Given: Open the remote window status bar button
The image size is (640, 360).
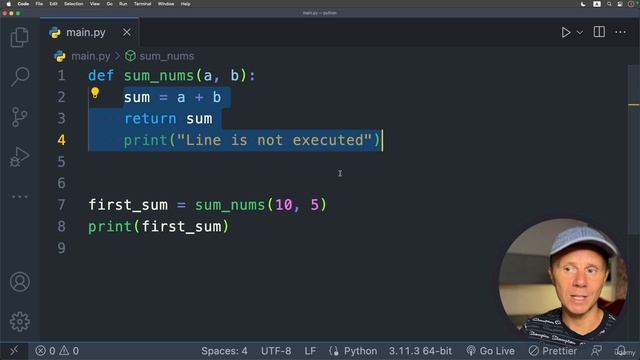Looking at the screenshot, I should pyautogui.click(x=14, y=351).
